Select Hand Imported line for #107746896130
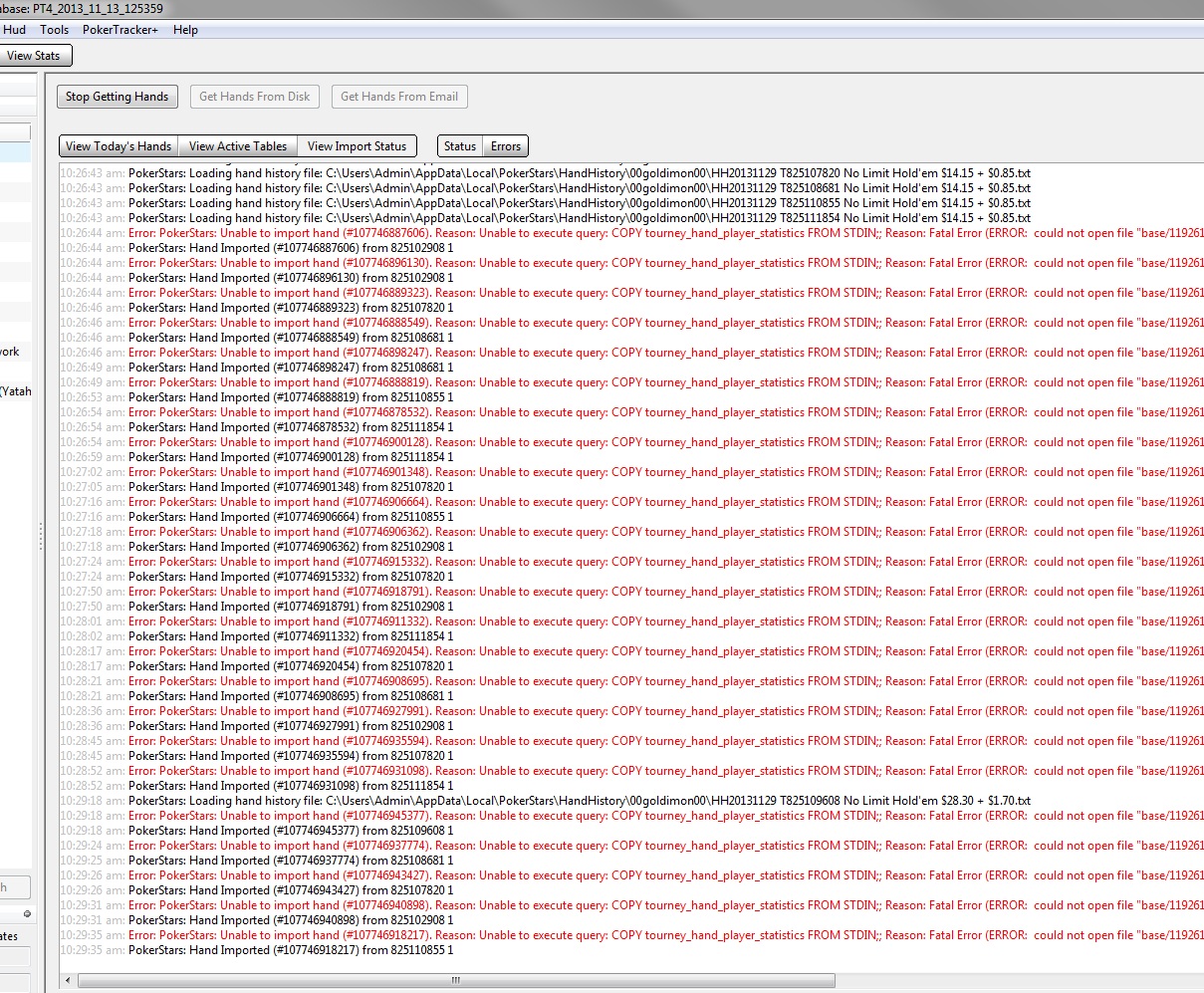Screen dimensions: 1204x993 click(x=257, y=278)
